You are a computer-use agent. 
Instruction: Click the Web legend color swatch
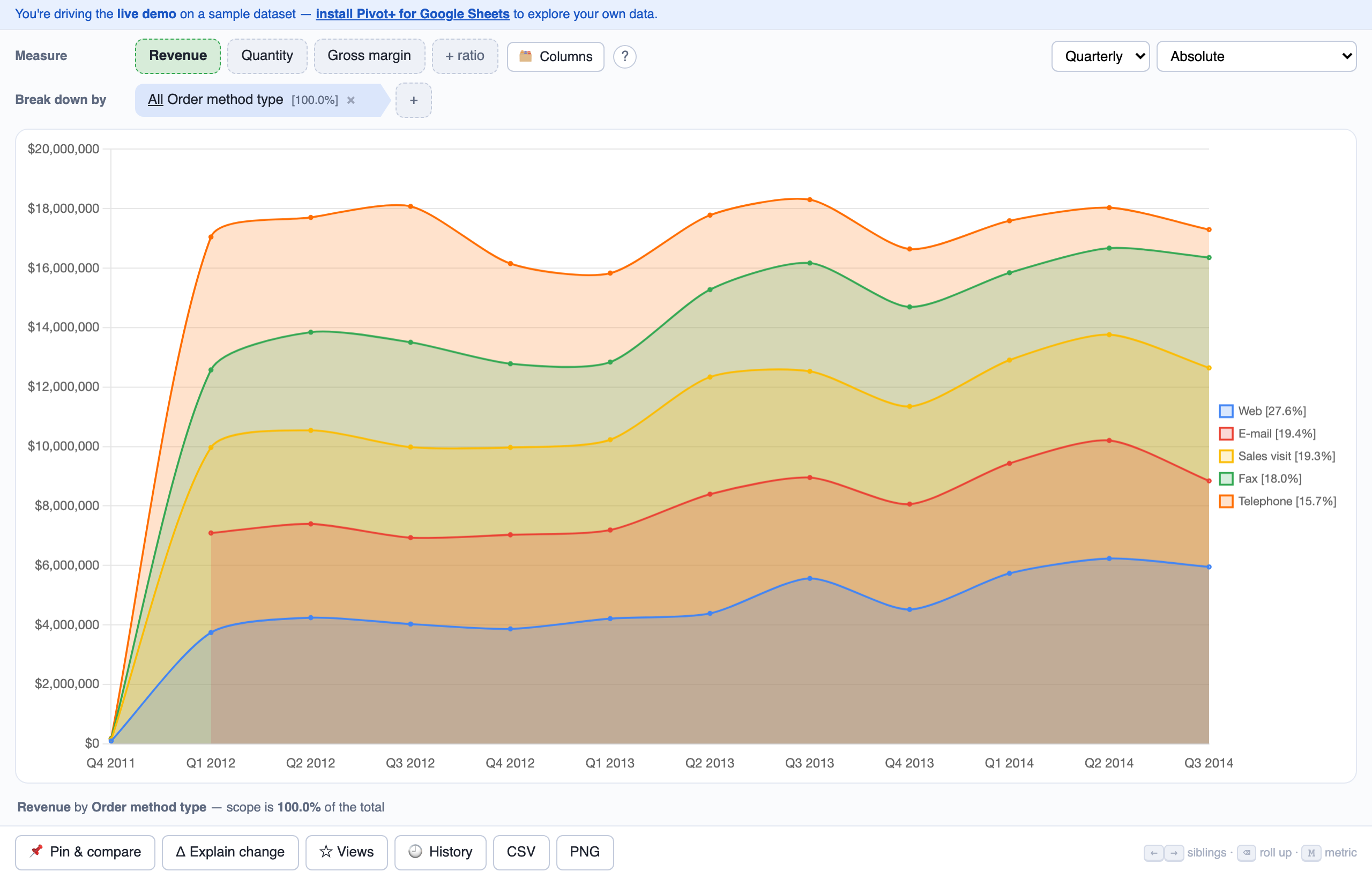pyautogui.click(x=1226, y=411)
